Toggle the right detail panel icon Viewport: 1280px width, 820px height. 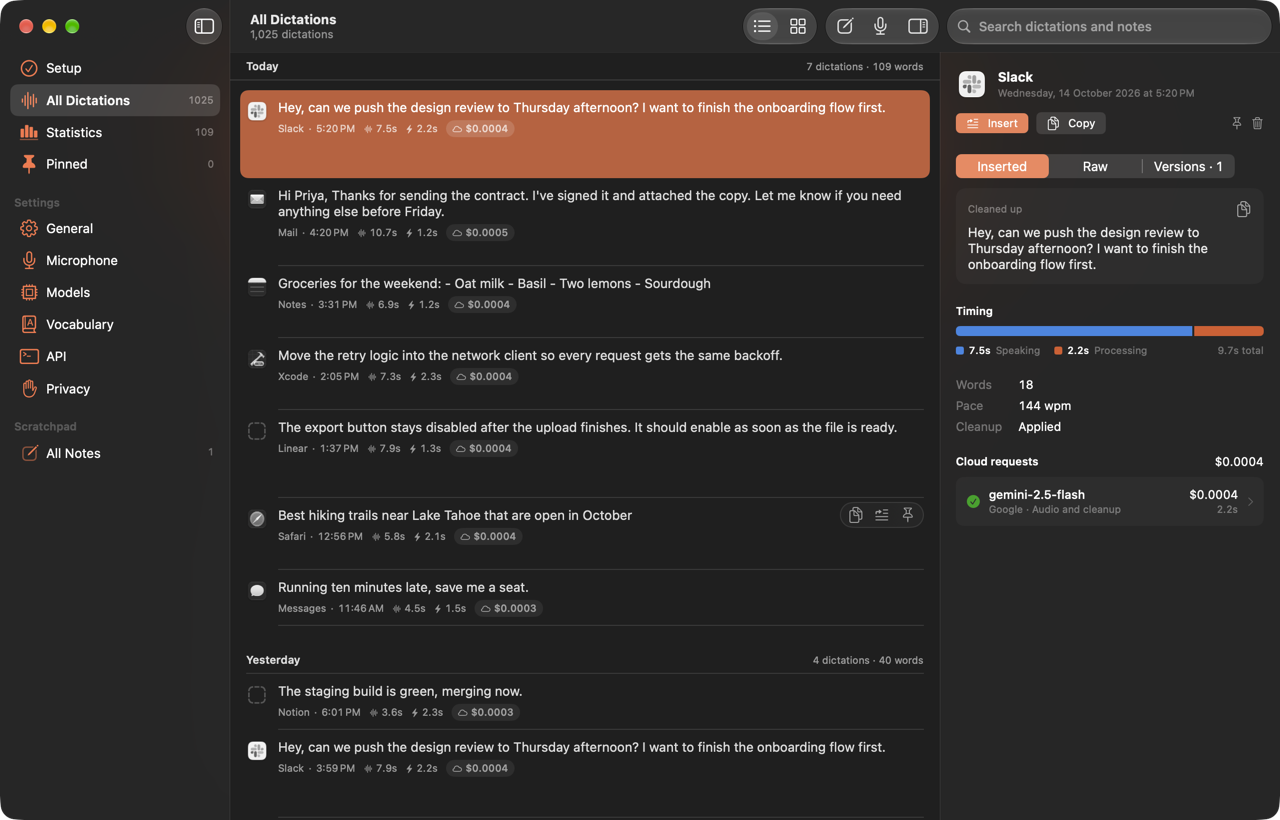point(917,26)
